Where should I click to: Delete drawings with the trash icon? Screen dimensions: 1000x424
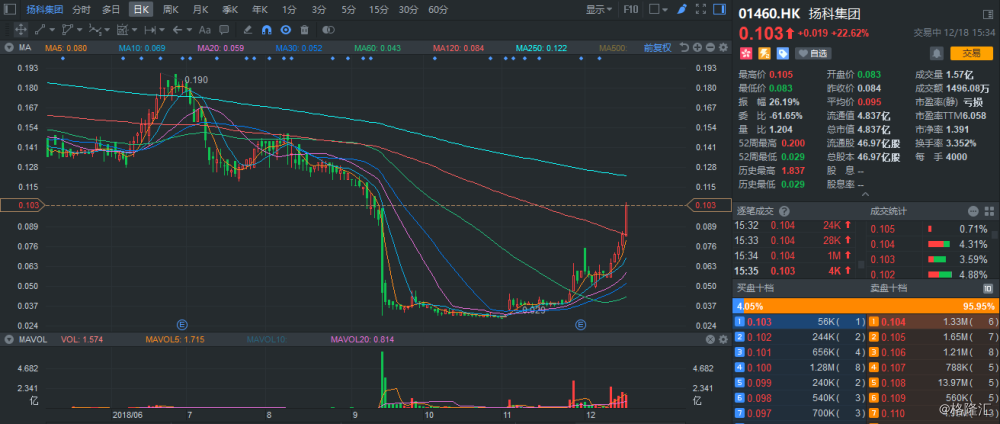coord(304,29)
